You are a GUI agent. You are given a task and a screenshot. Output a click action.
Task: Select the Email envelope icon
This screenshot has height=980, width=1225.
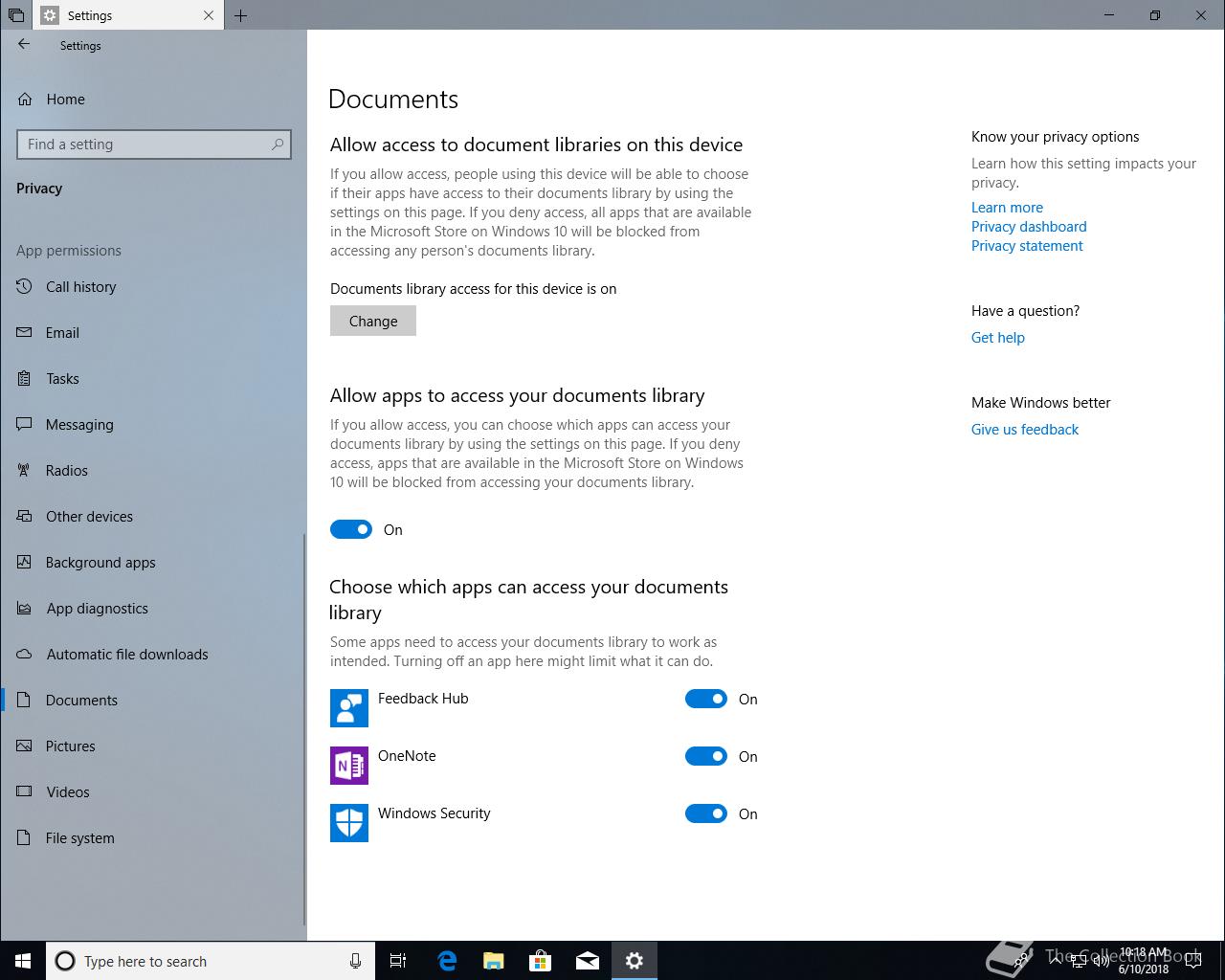pyautogui.click(x=25, y=332)
